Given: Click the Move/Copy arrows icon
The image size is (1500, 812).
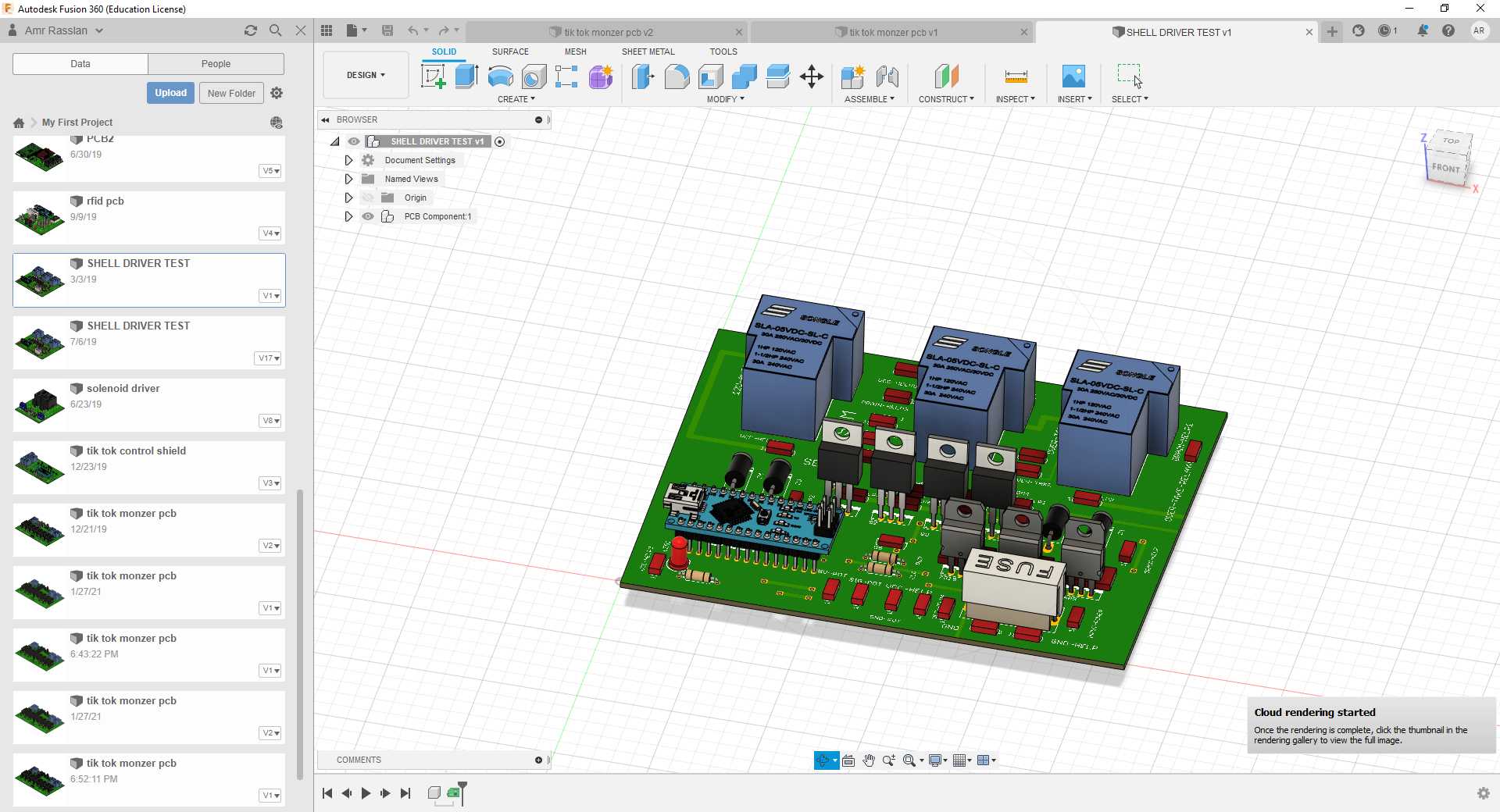Looking at the screenshot, I should click(812, 77).
